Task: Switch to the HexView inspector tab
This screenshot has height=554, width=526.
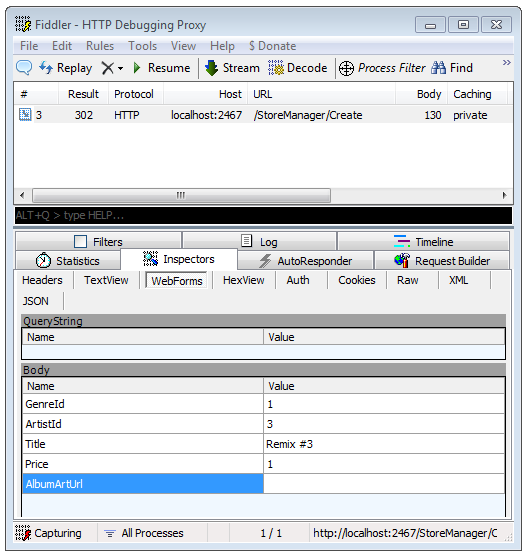Action: click(x=243, y=280)
